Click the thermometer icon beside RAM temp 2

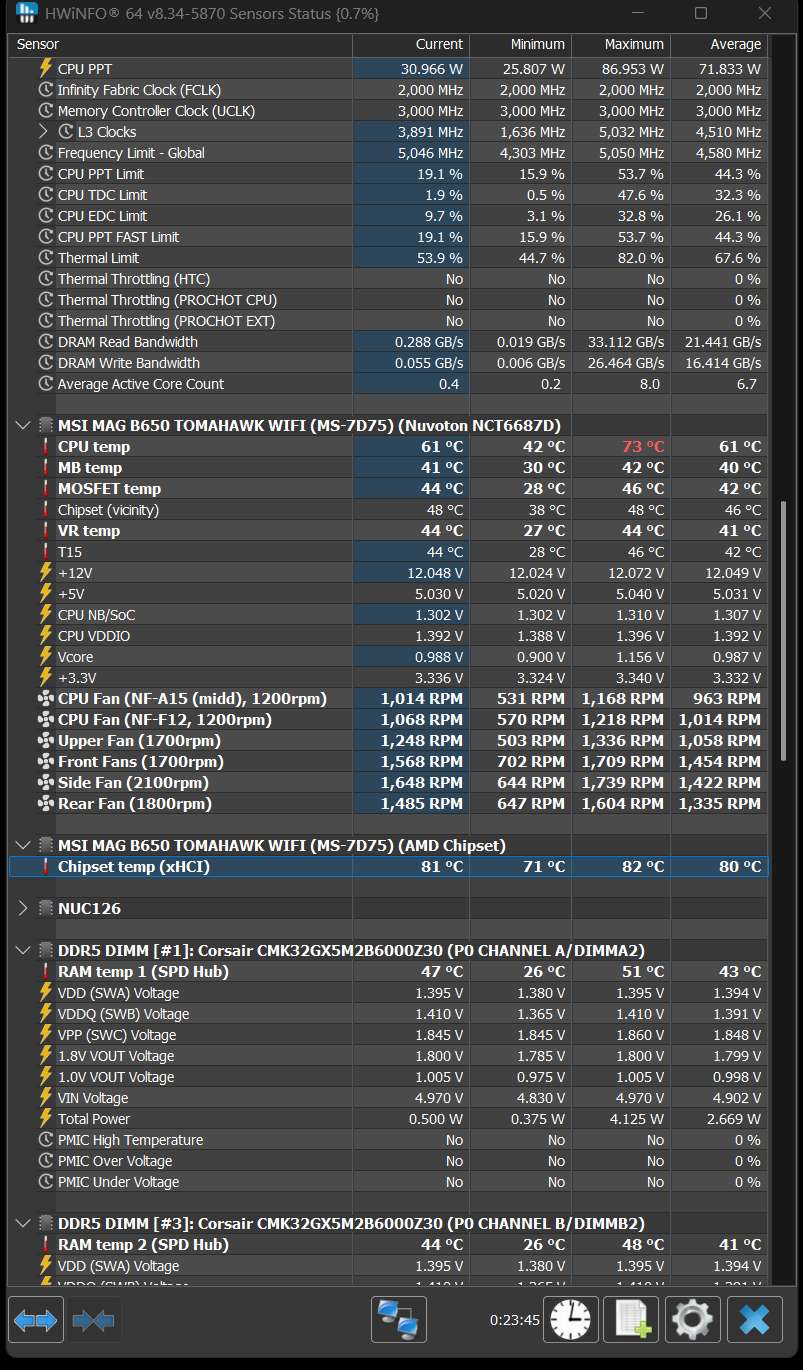[x=45, y=1245]
